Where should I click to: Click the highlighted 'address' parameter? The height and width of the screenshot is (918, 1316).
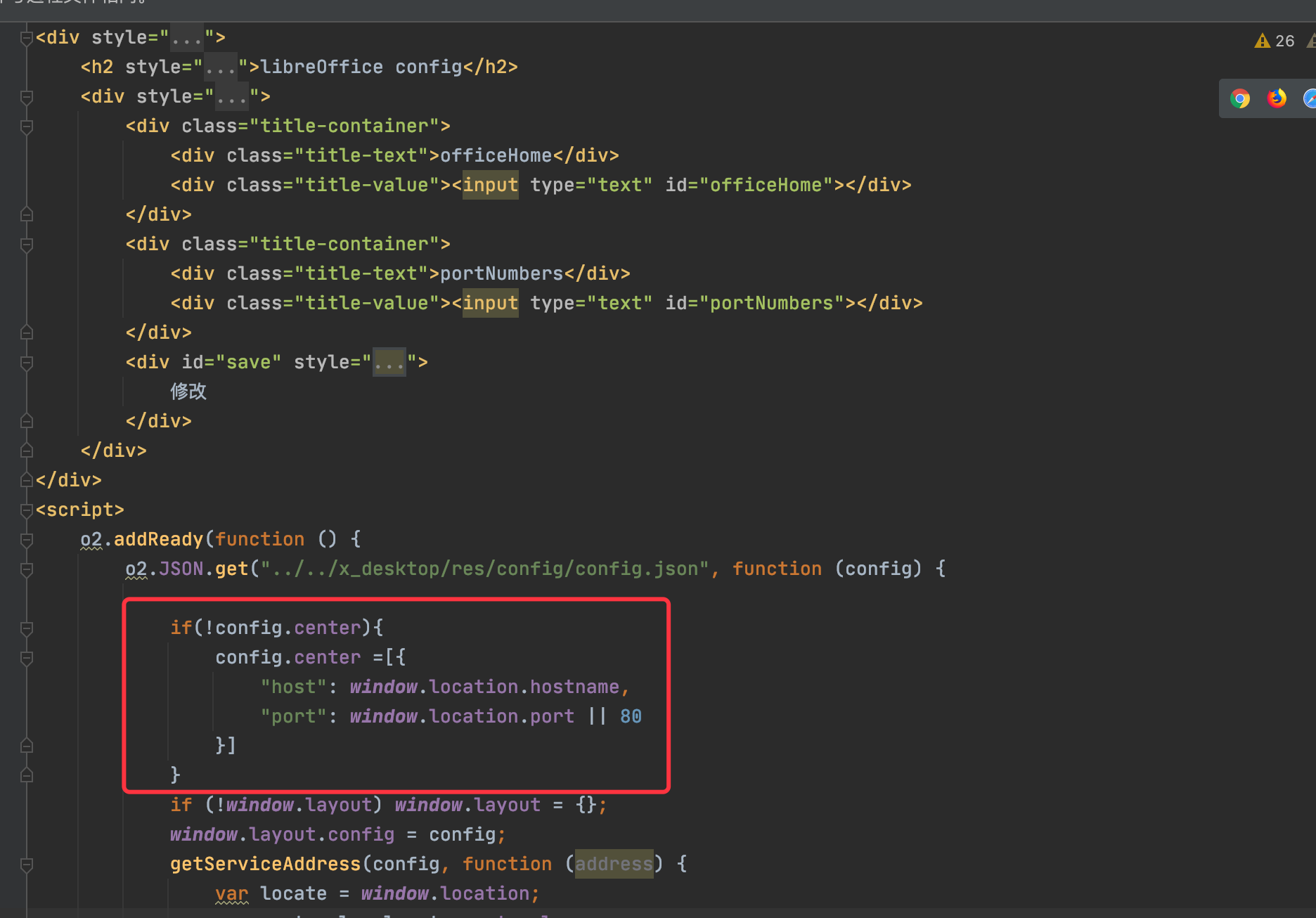click(614, 865)
